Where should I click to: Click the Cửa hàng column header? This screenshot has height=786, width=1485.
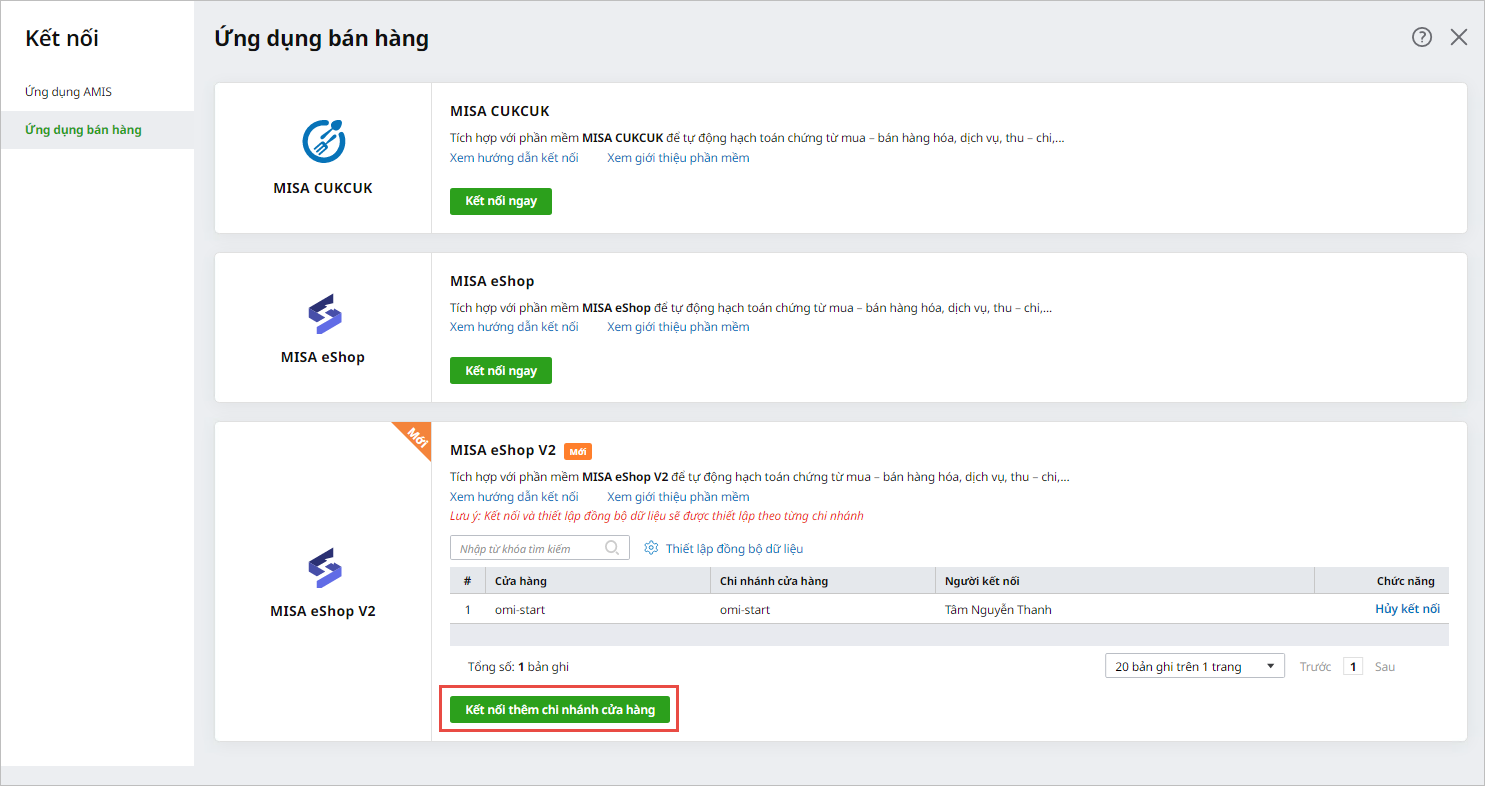[x=599, y=581]
